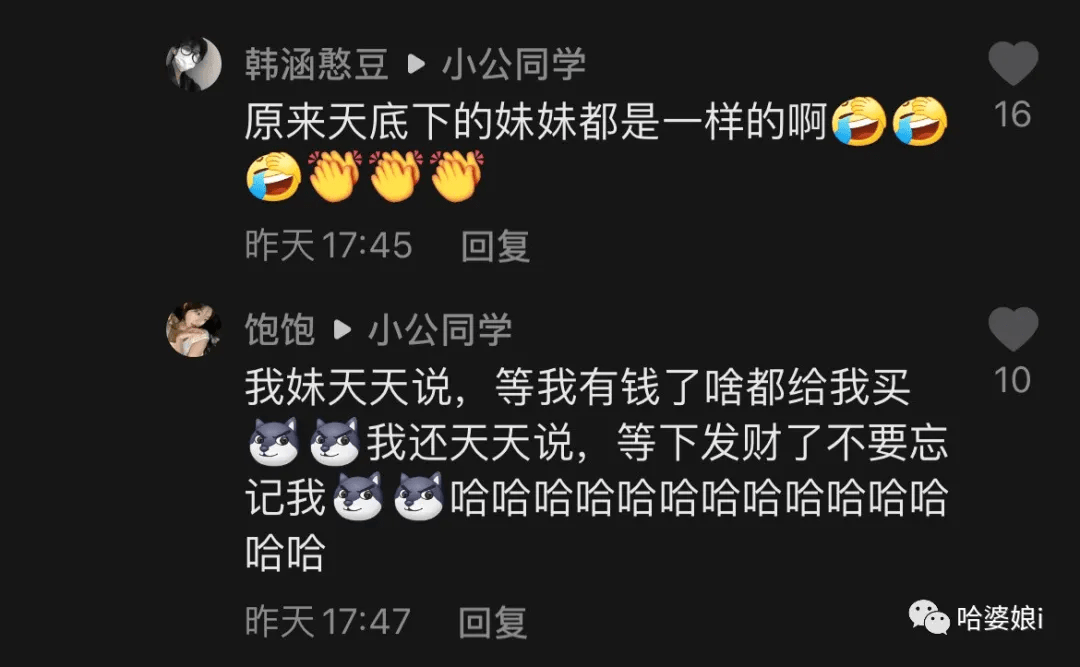Click the reply arrow after 韩涵憨豆
The width and height of the screenshot is (1080, 667).
point(415,64)
